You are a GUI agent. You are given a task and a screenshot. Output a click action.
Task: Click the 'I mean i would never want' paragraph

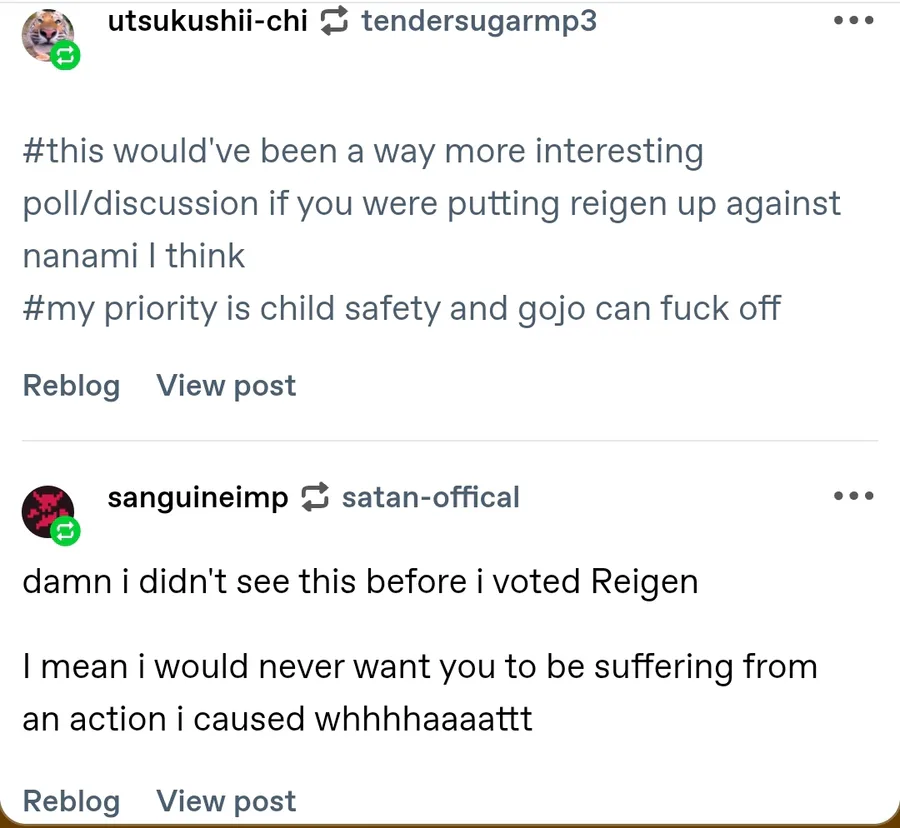pos(420,693)
